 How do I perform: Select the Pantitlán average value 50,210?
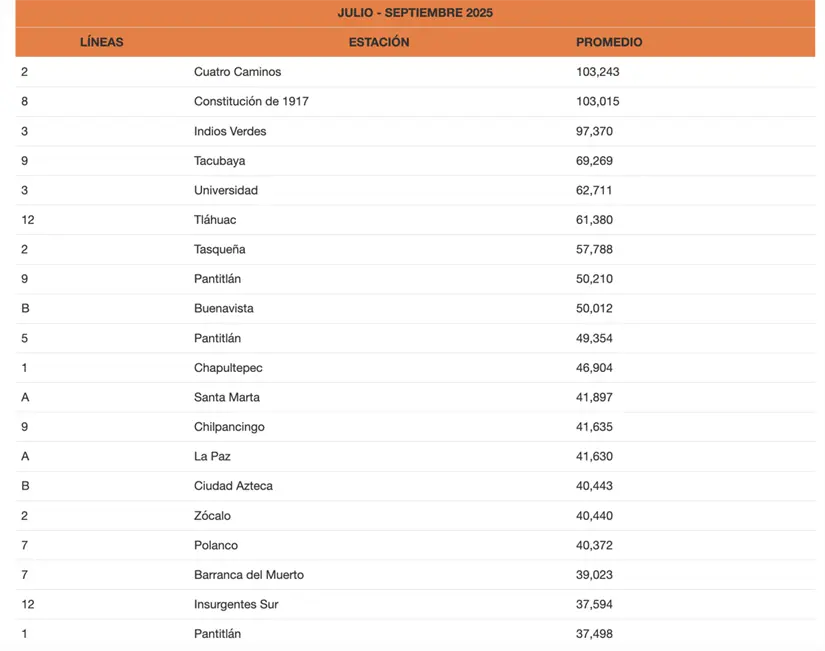594,279
